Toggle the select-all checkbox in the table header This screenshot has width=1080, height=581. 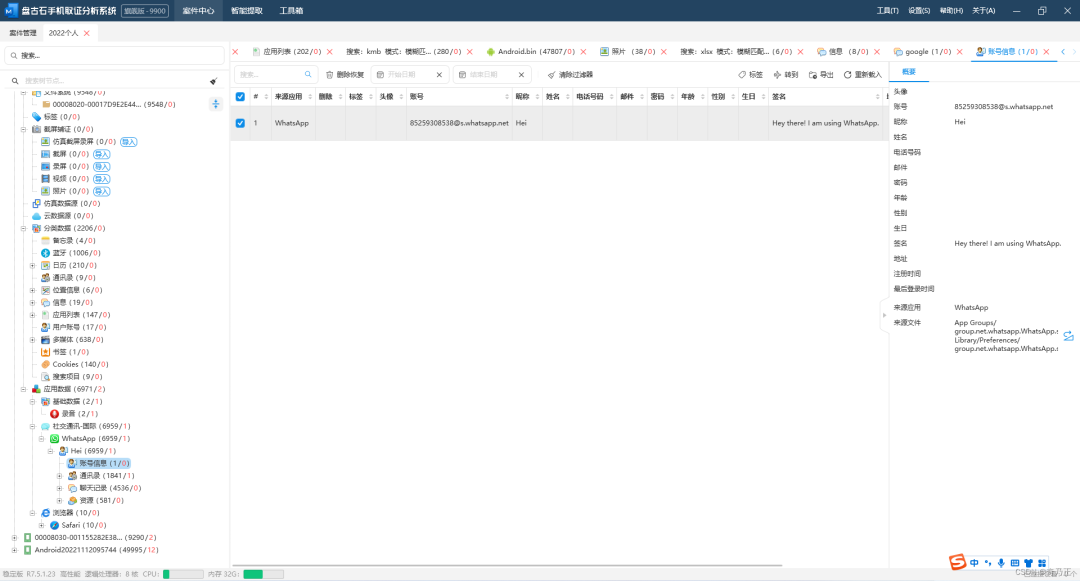[x=240, y=96]
